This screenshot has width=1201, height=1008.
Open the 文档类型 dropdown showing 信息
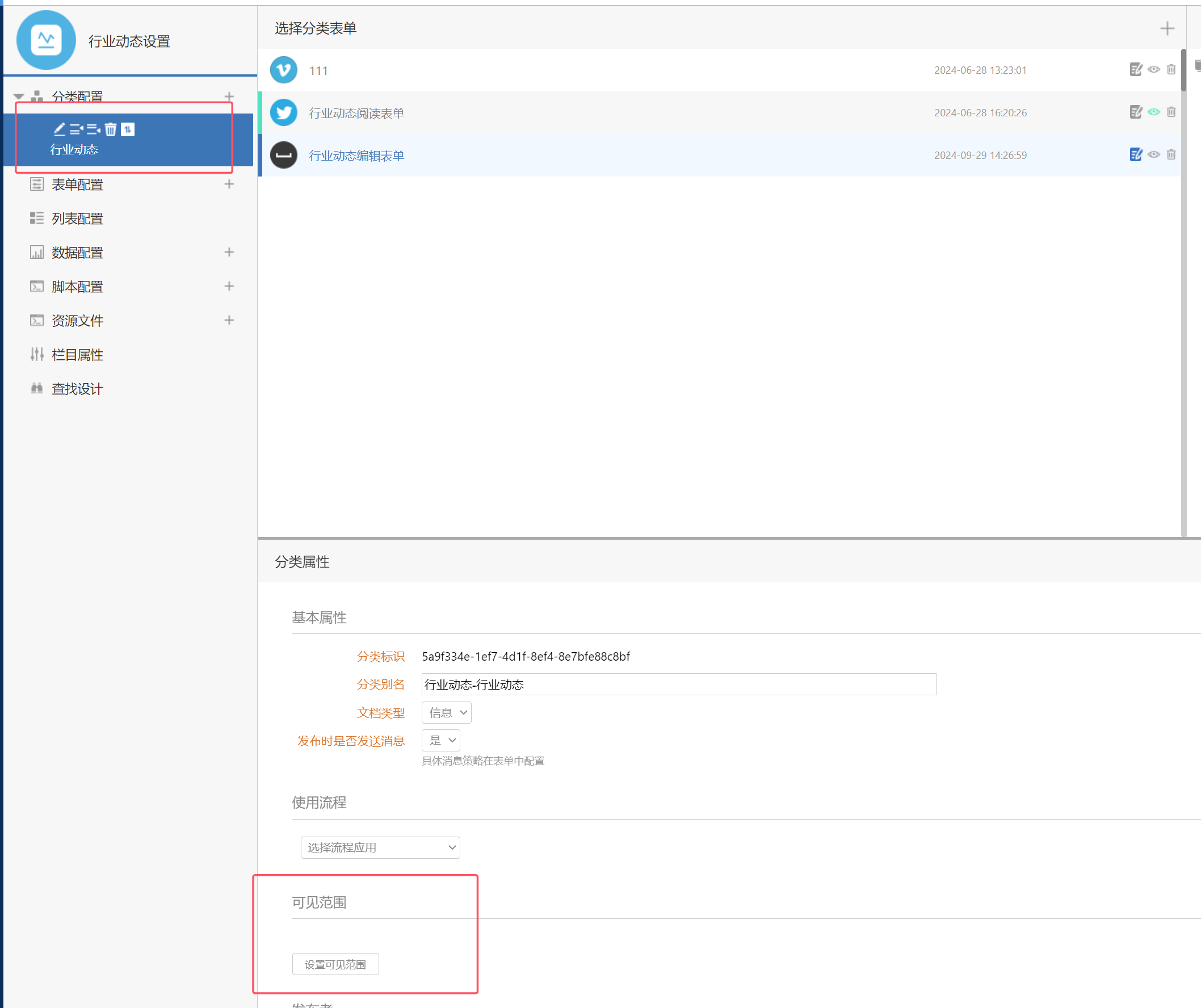[x=446, y=712]
